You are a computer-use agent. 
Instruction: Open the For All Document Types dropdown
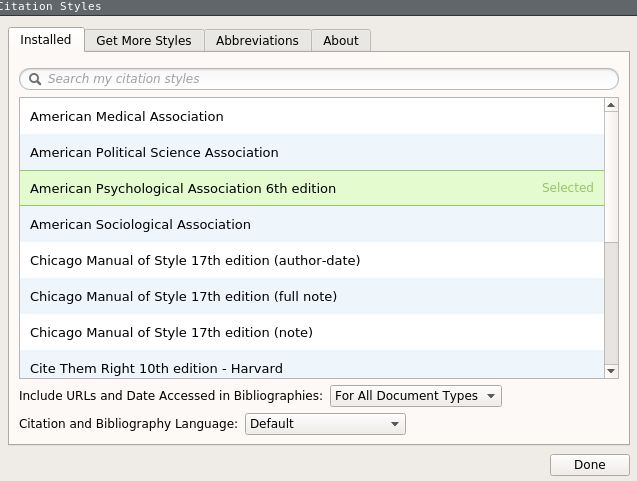pos(416,396)
